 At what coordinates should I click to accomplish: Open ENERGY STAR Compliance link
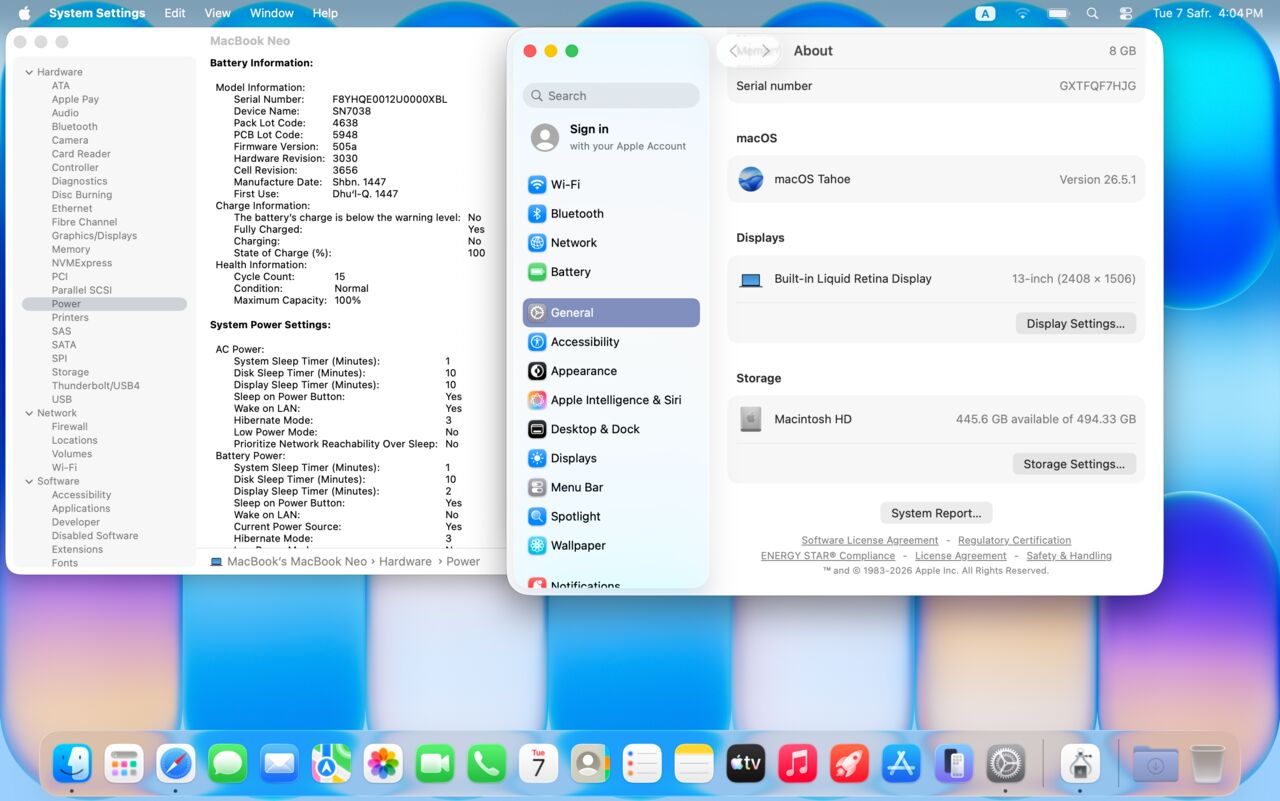[828, 555]
